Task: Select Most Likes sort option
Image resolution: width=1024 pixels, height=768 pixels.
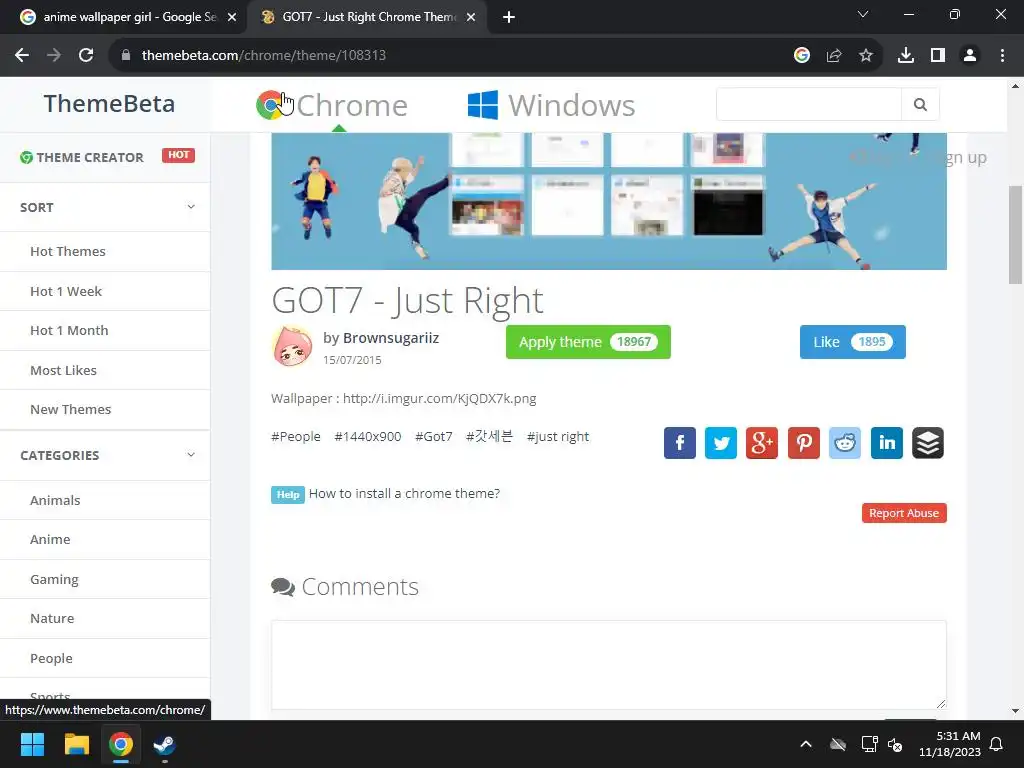Action: coord(63,370)
